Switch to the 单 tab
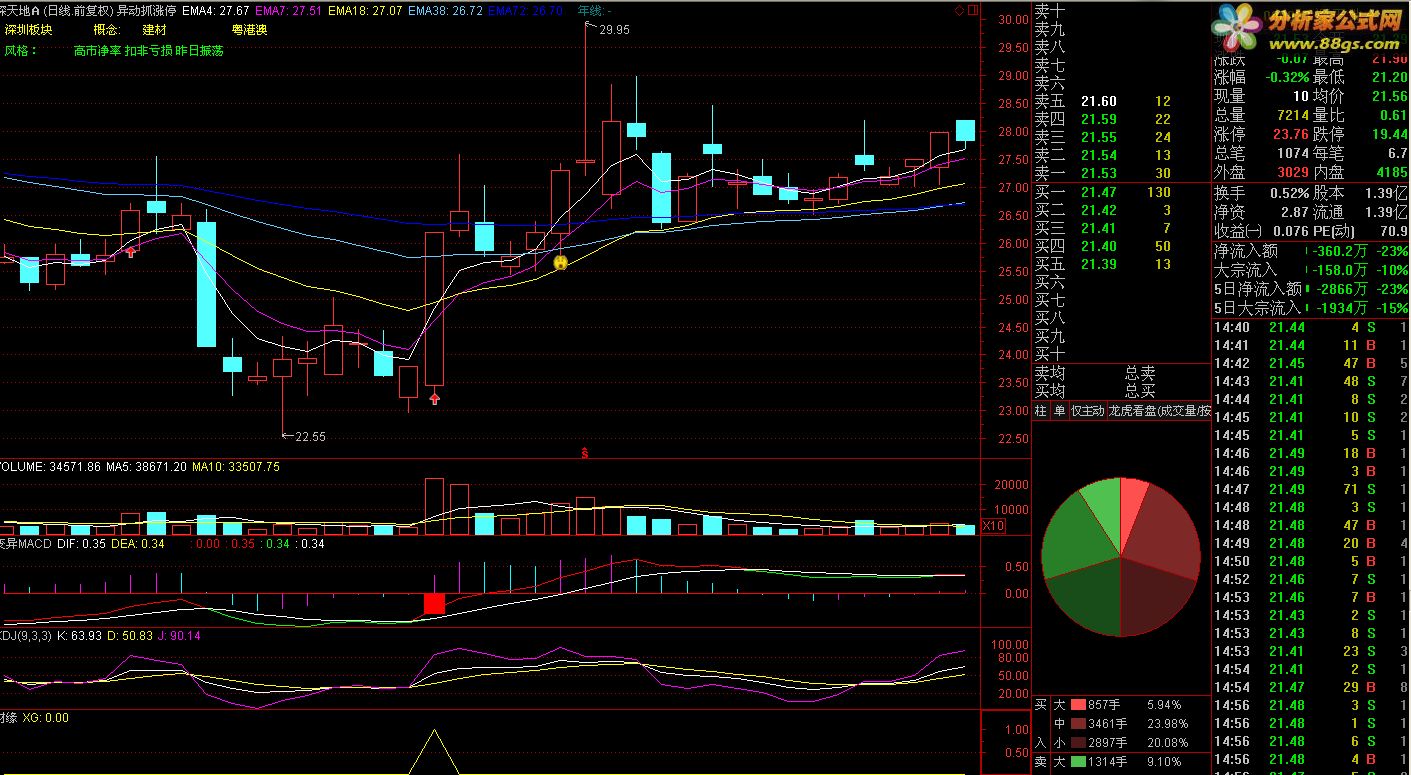Image resolution: width=1411 pixels, height=775 pixels. click(x=1059, y=410)
